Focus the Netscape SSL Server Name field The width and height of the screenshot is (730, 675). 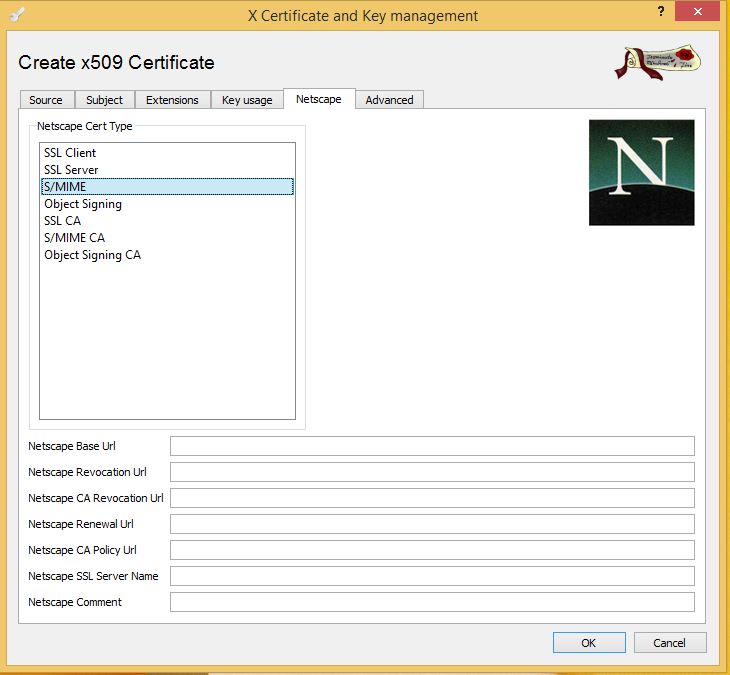pyautogui.click(x=432, y=576)
